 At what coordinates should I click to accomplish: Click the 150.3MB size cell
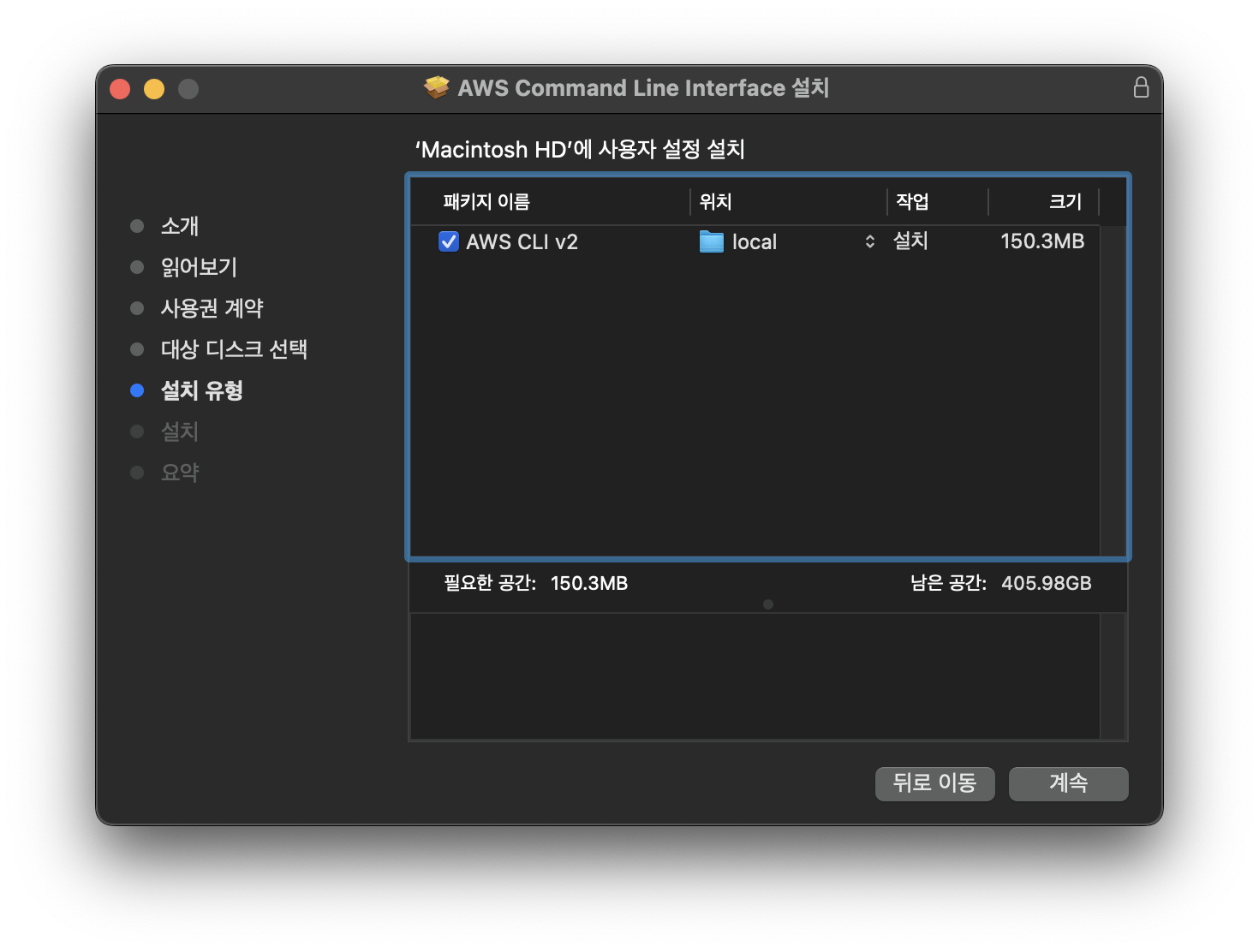[1042, 241]
